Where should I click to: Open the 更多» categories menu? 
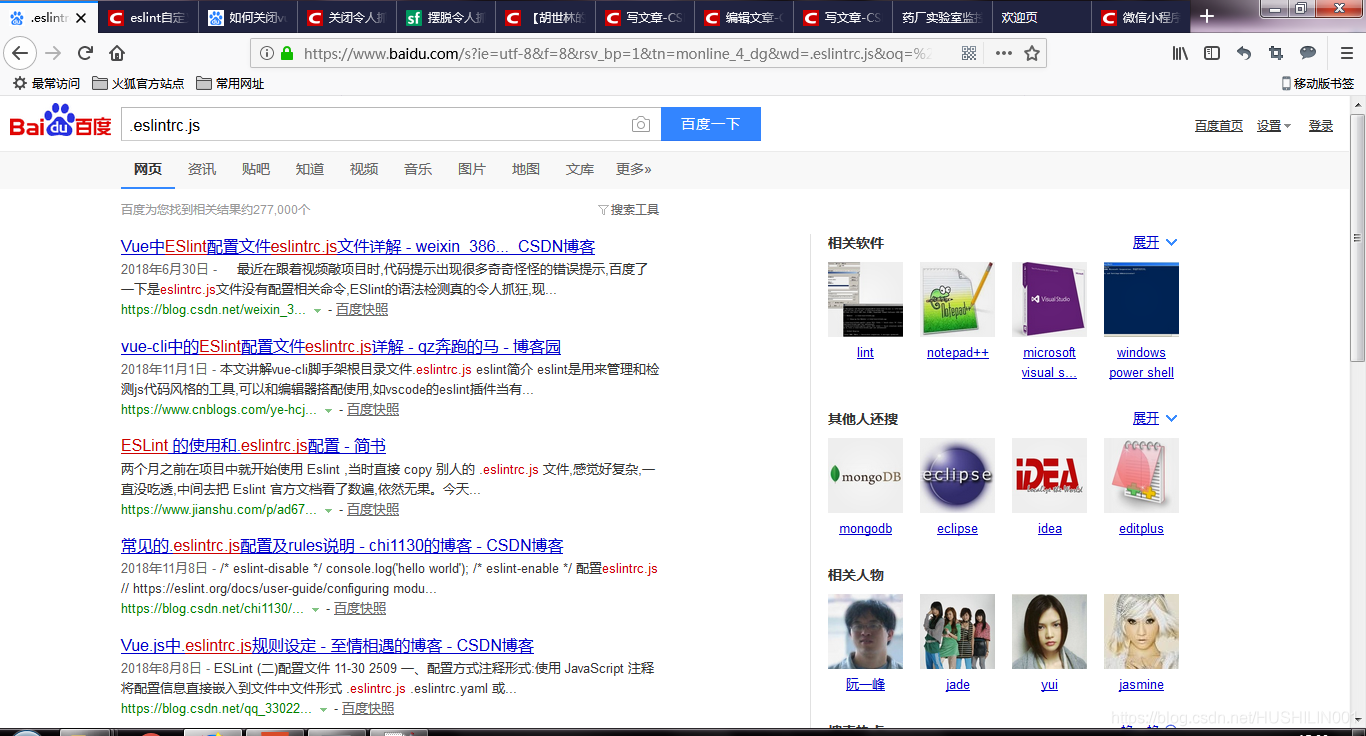[634, 169]
